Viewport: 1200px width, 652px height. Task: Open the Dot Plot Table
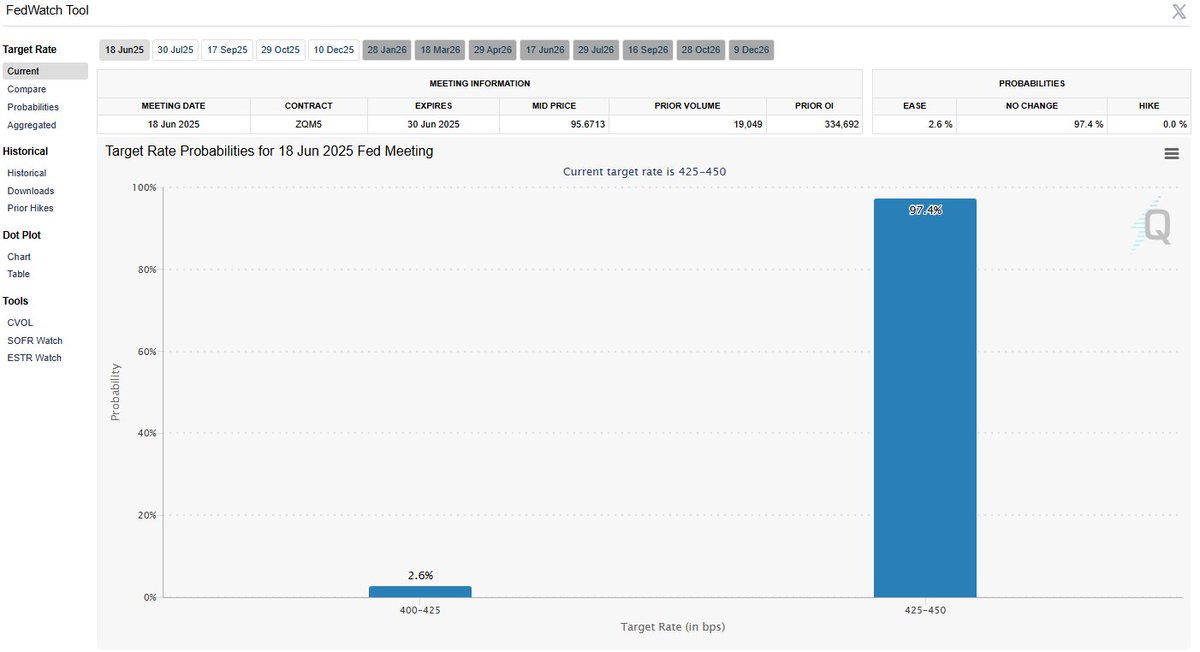[18, 273]
